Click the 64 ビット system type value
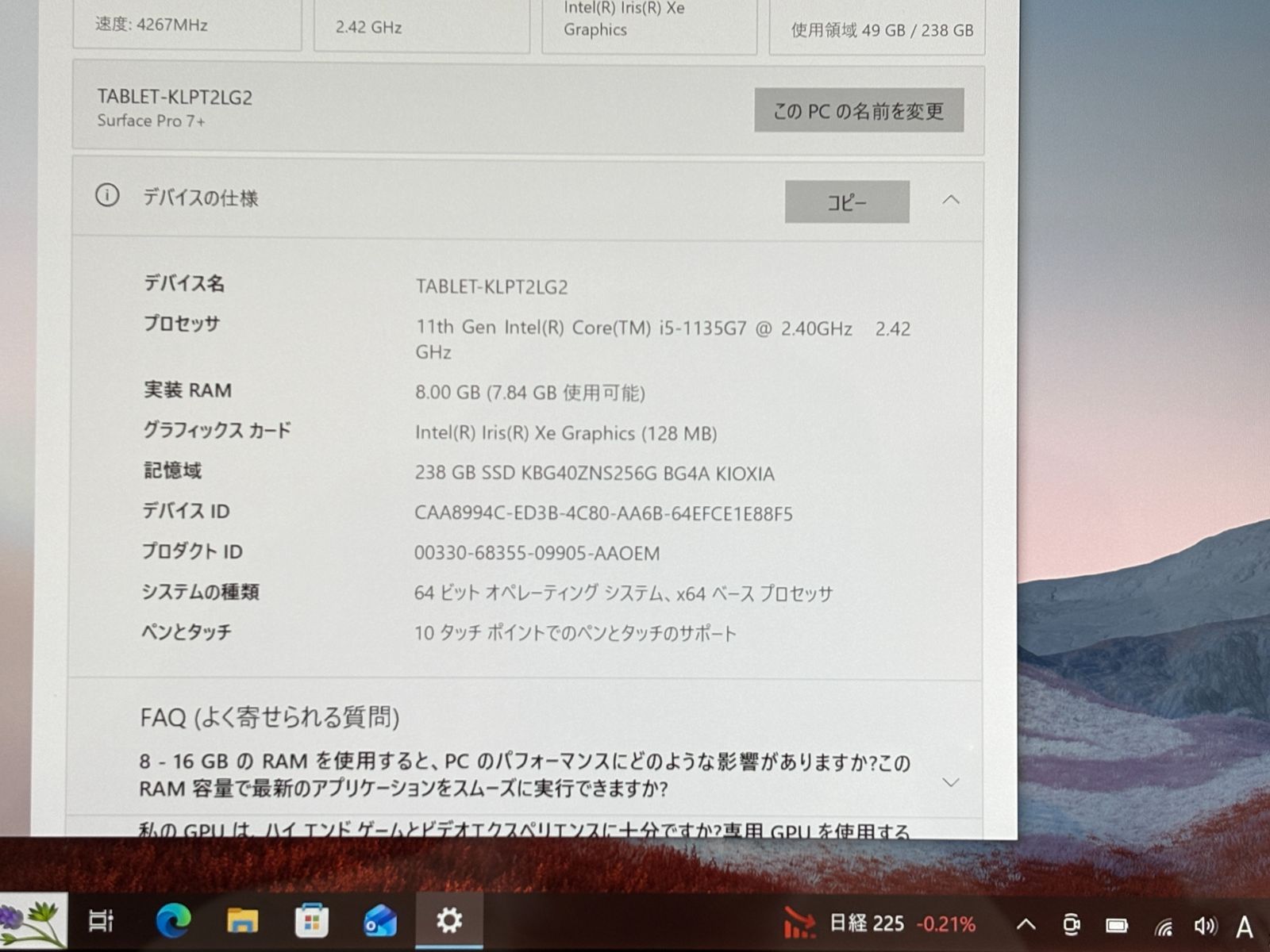The image size is (1270, 952). 623,593
